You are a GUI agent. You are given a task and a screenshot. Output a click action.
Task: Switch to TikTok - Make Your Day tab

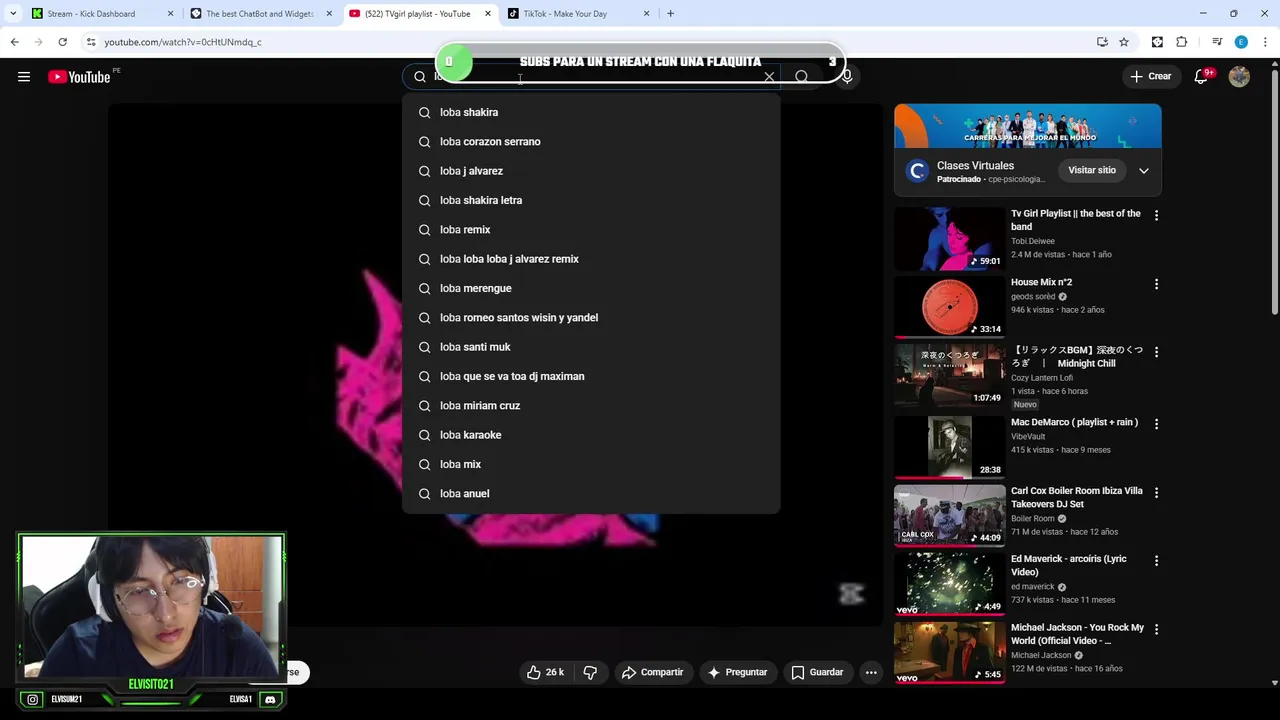(x=578, y=14)
